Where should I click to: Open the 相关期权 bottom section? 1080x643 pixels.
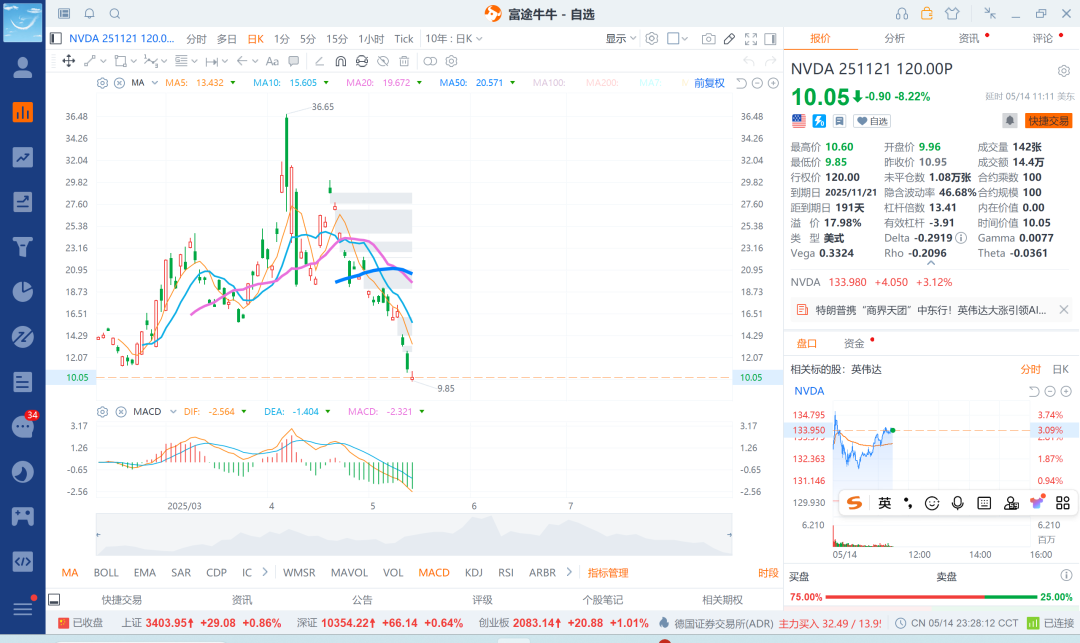[723, 600]
